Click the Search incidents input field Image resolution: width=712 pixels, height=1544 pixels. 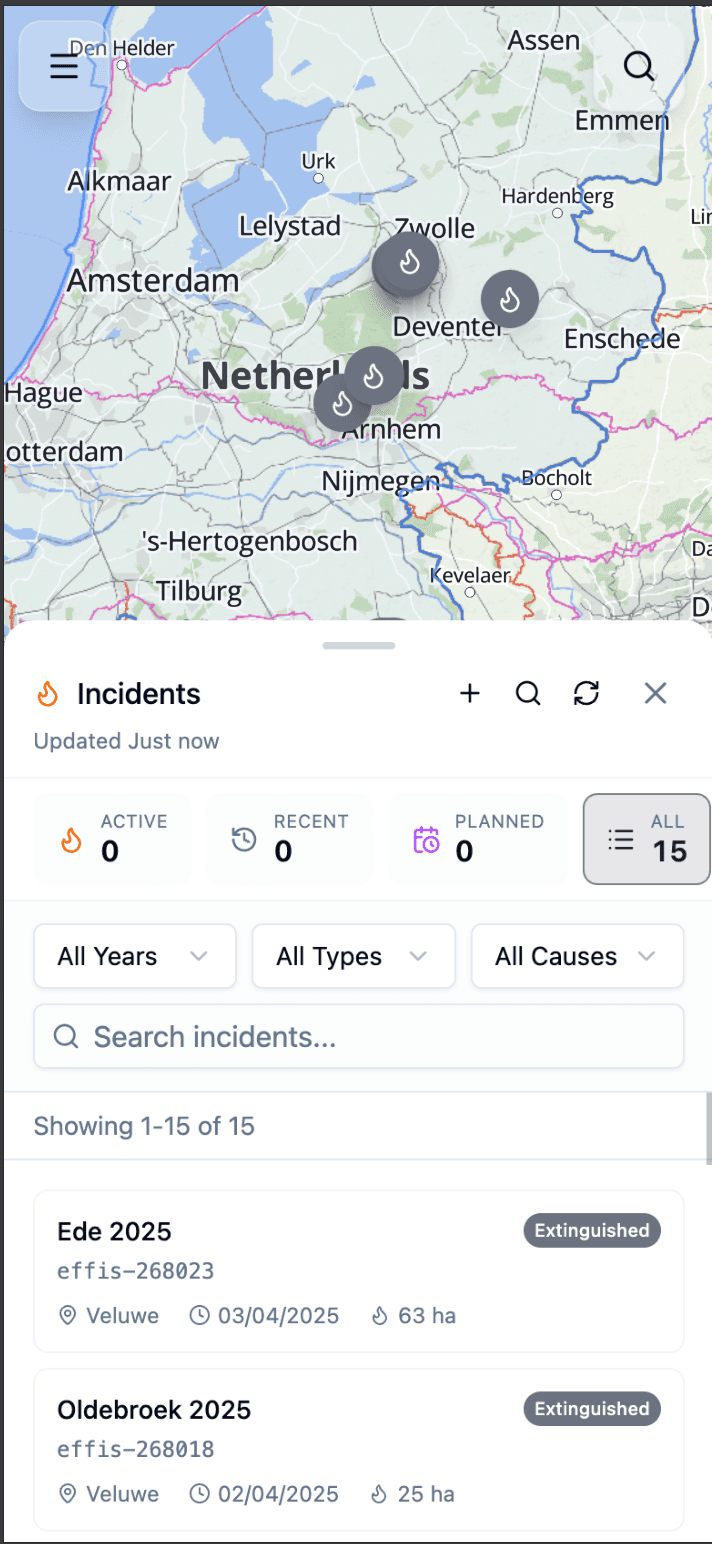tap(358, 1036)
